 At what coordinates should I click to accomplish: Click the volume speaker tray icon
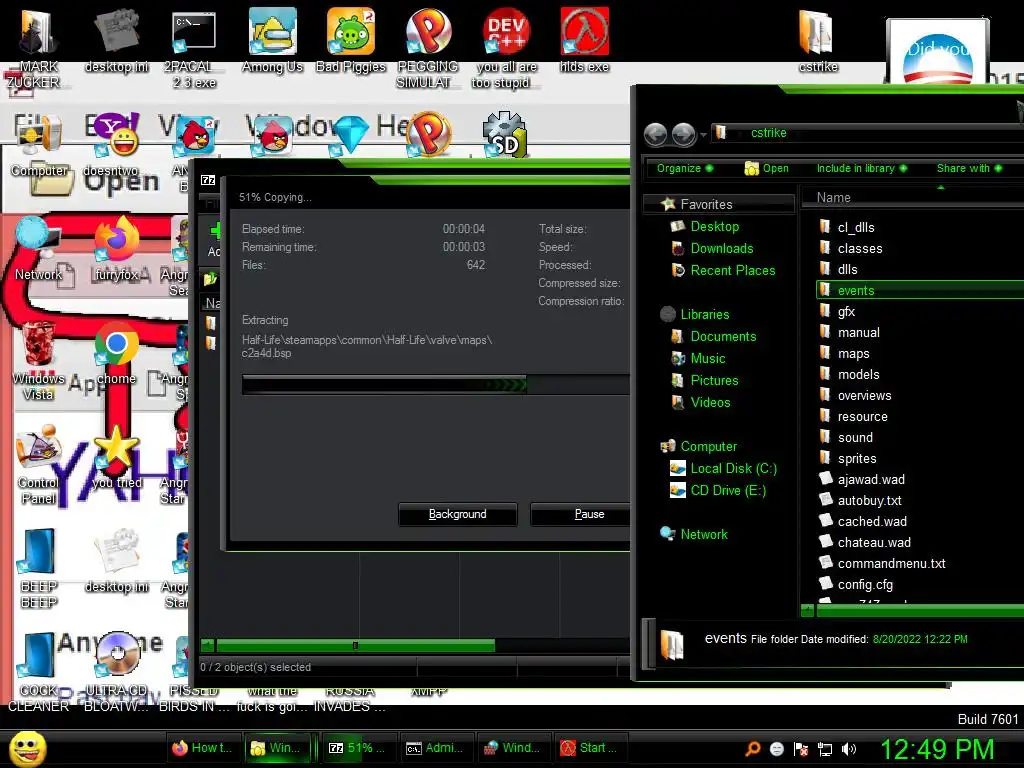(x=849, y=749)
